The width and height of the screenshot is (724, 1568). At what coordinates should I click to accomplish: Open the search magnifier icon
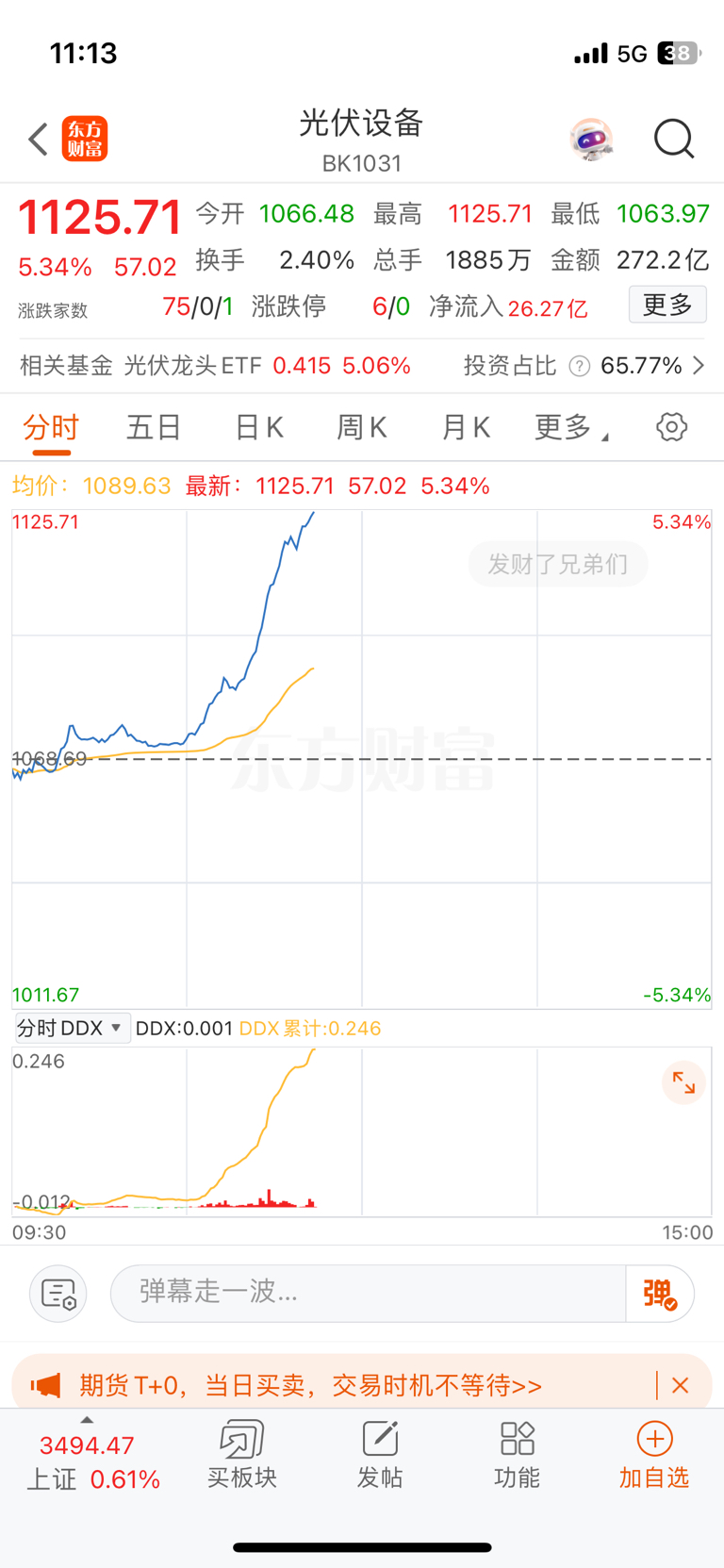[674, 140]
